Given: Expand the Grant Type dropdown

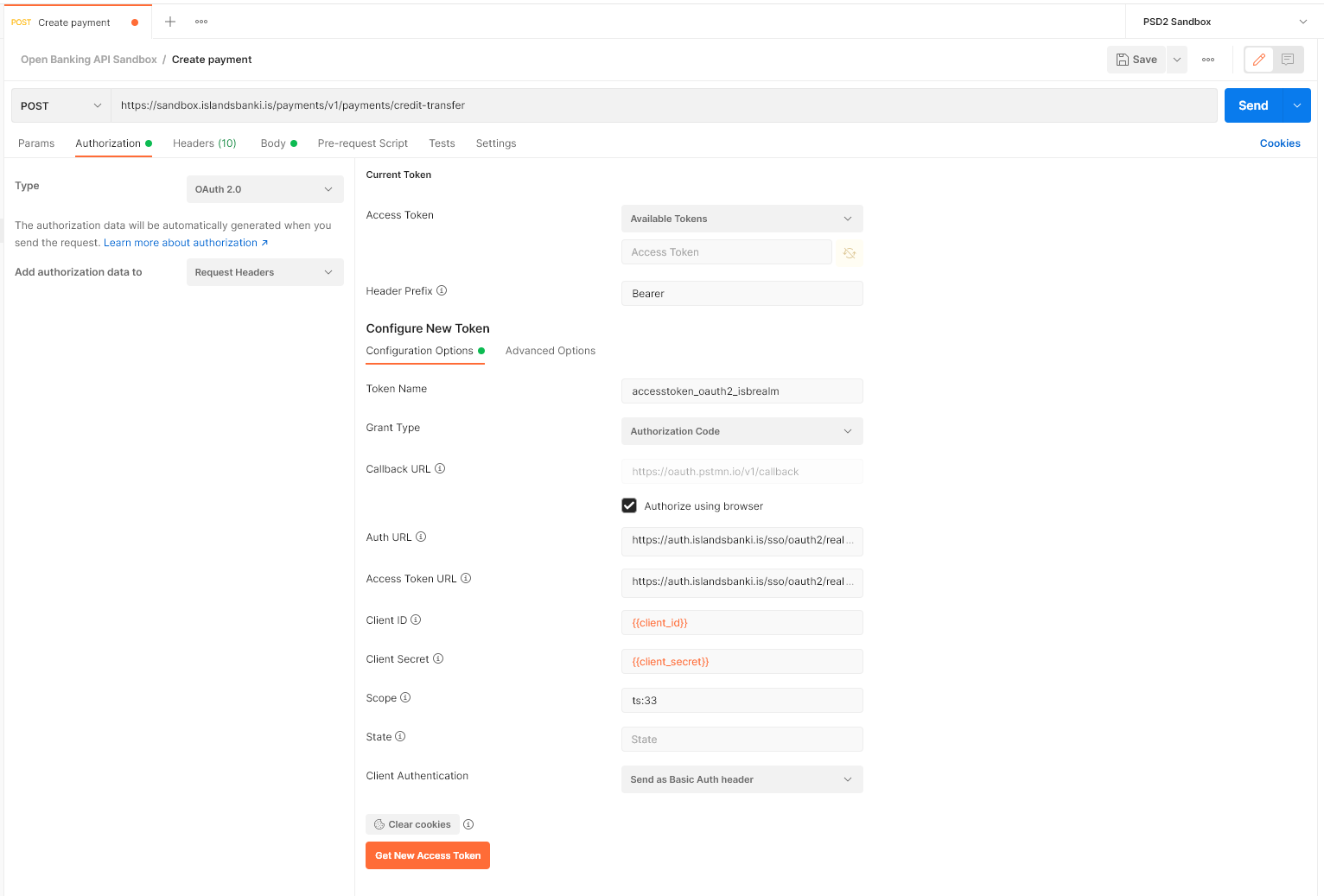Looking at the screenshot, I should click(742, 431).
